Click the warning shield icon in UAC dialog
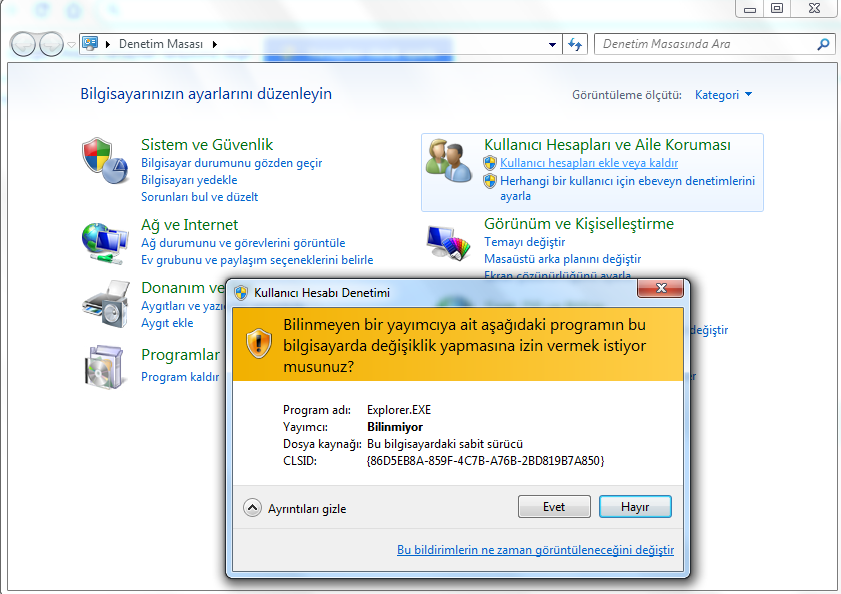This screenshot has width=841, height=594. coord(259,343)
